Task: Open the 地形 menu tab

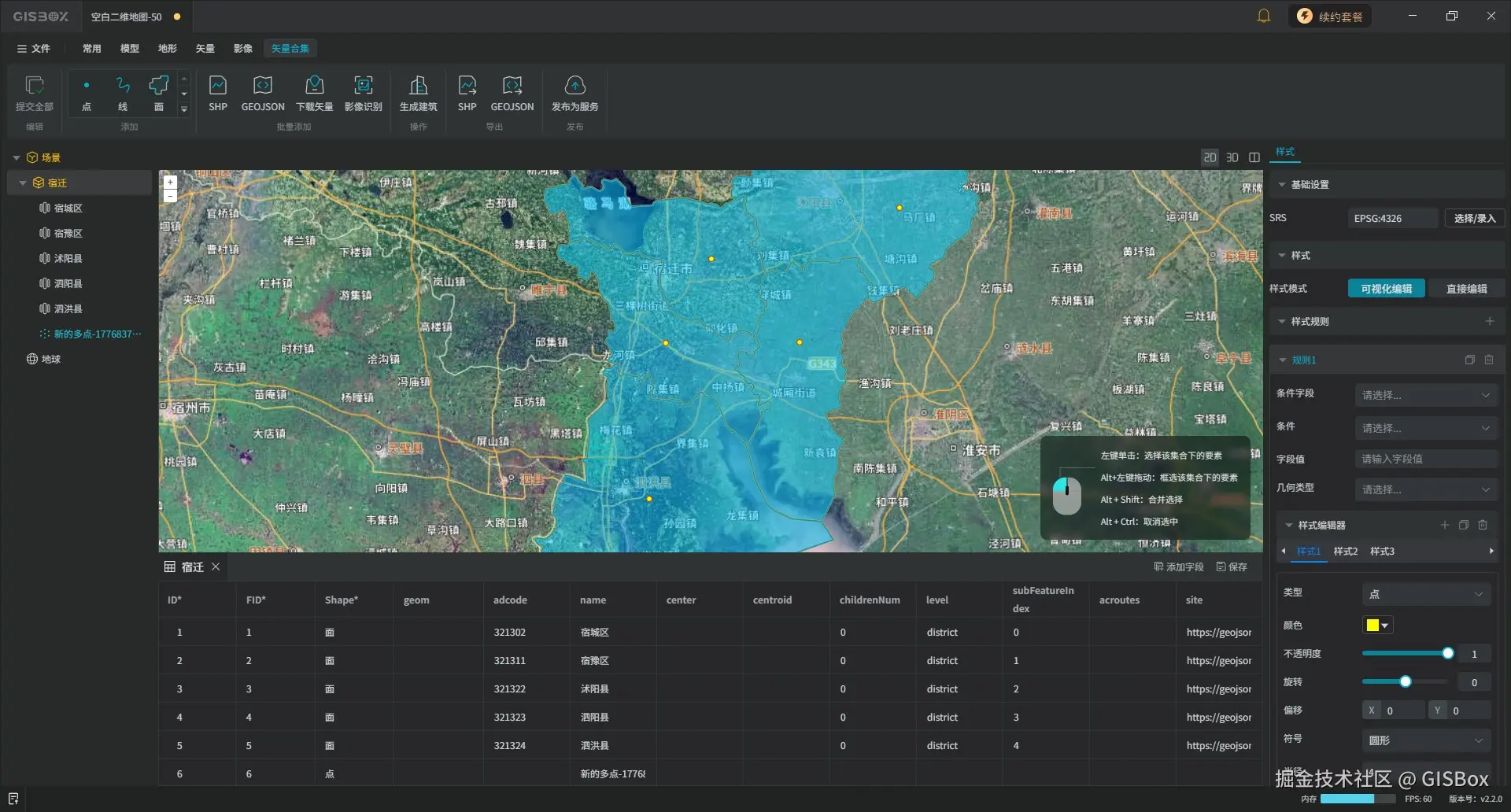Action: click(x=167, y=49)
